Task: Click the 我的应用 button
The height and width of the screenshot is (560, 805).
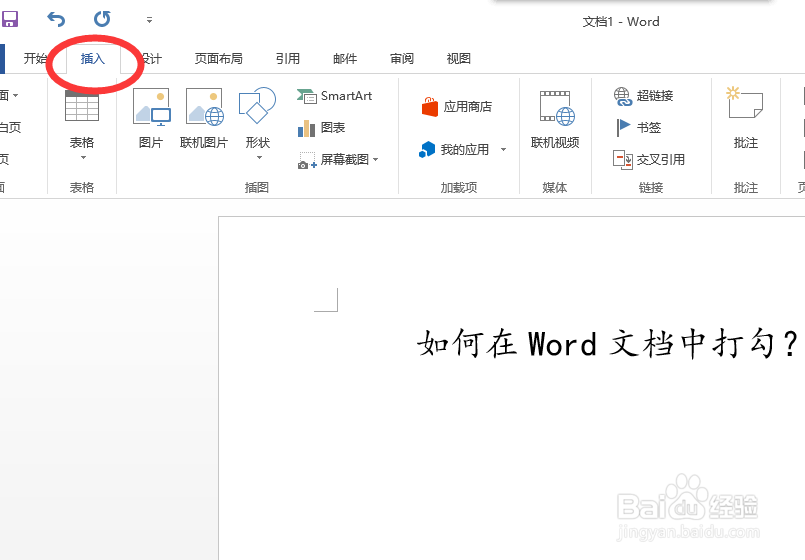Action: pyautogui.click(x=454, y=150)
